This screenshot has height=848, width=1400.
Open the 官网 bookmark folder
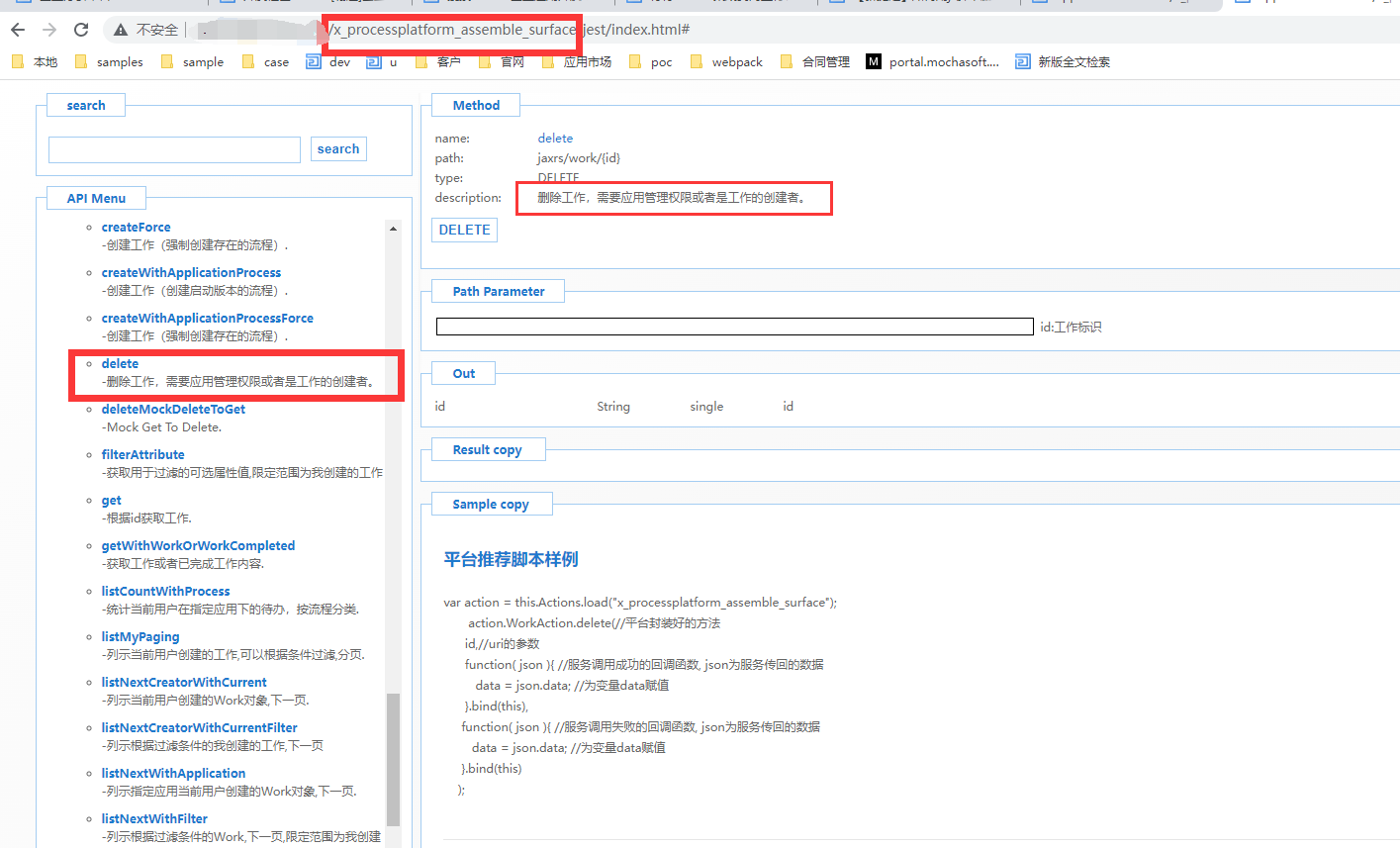pyautogui.click(x=501, y=61)
